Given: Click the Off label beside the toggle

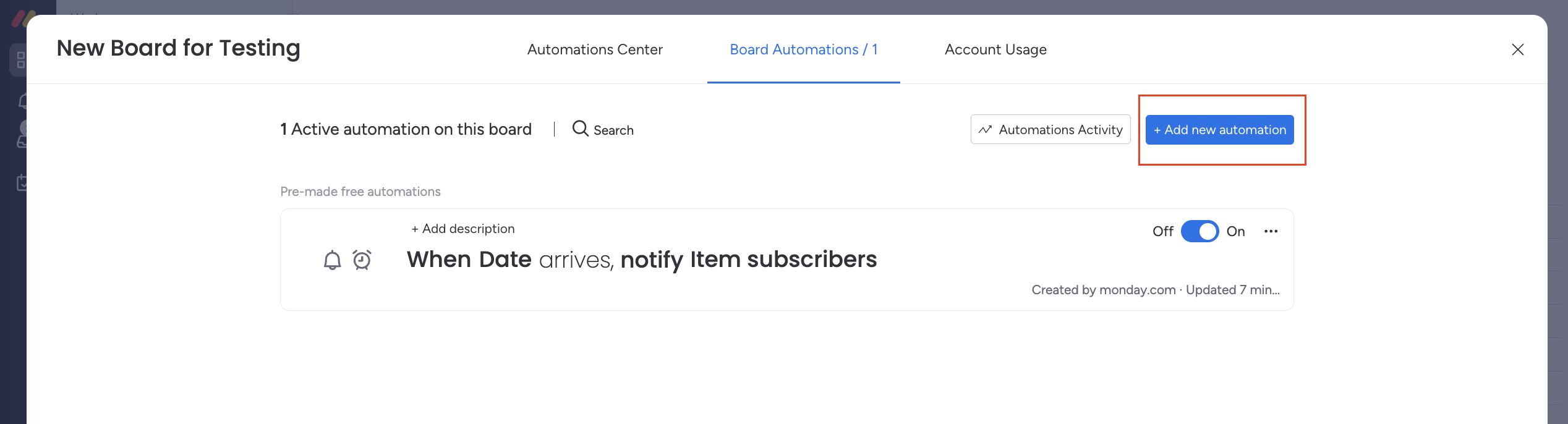Looking at the screenshot, I should [x=1162, y=231].
